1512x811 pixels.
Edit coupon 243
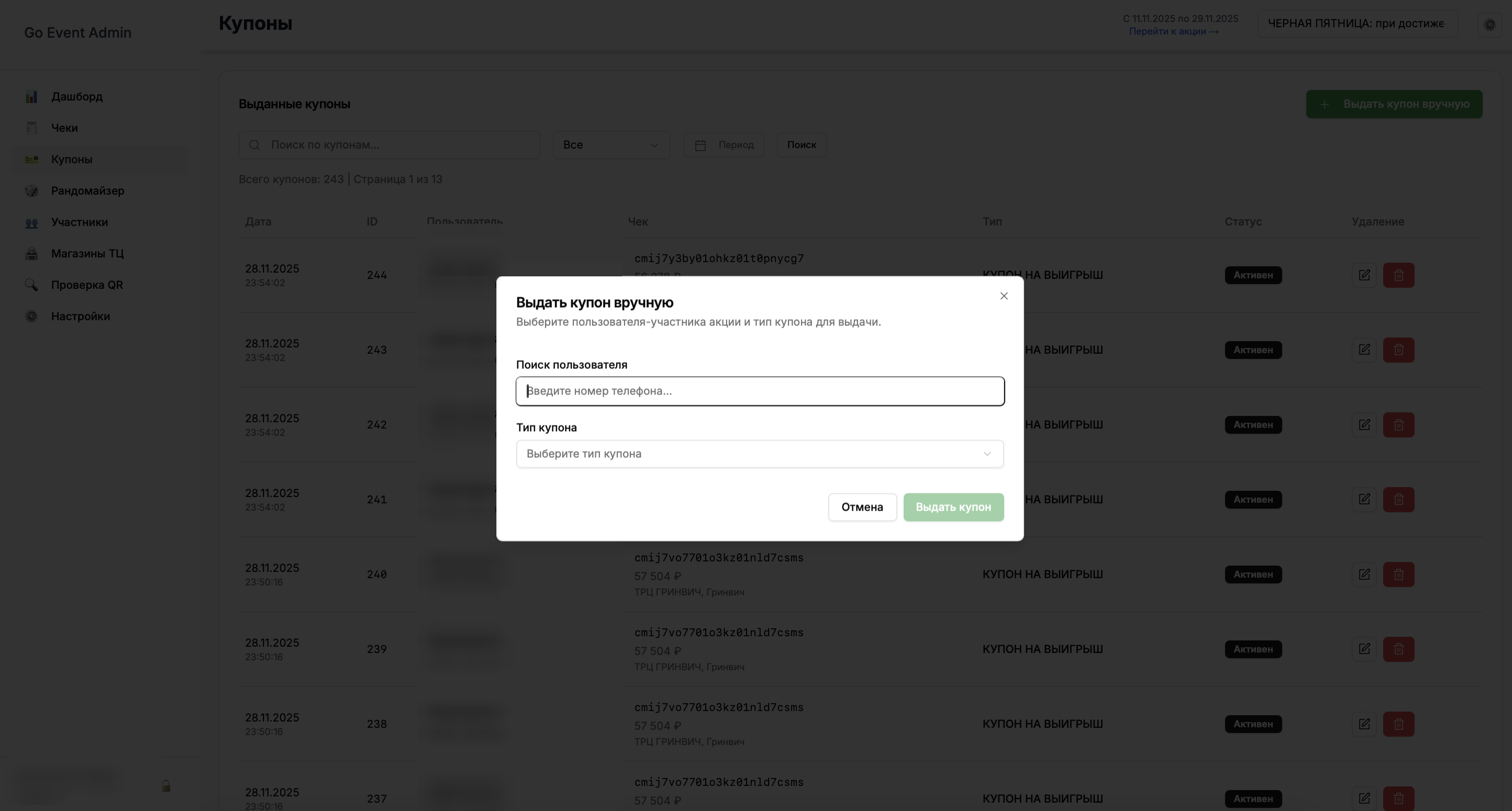[x=1364, y=350]
